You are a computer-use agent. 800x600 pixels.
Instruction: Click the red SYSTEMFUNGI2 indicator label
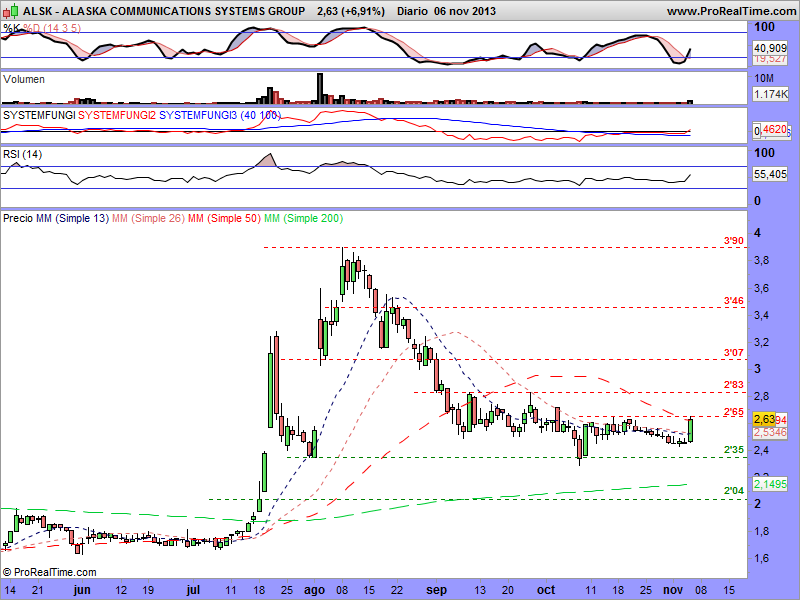tap(117, 115)
